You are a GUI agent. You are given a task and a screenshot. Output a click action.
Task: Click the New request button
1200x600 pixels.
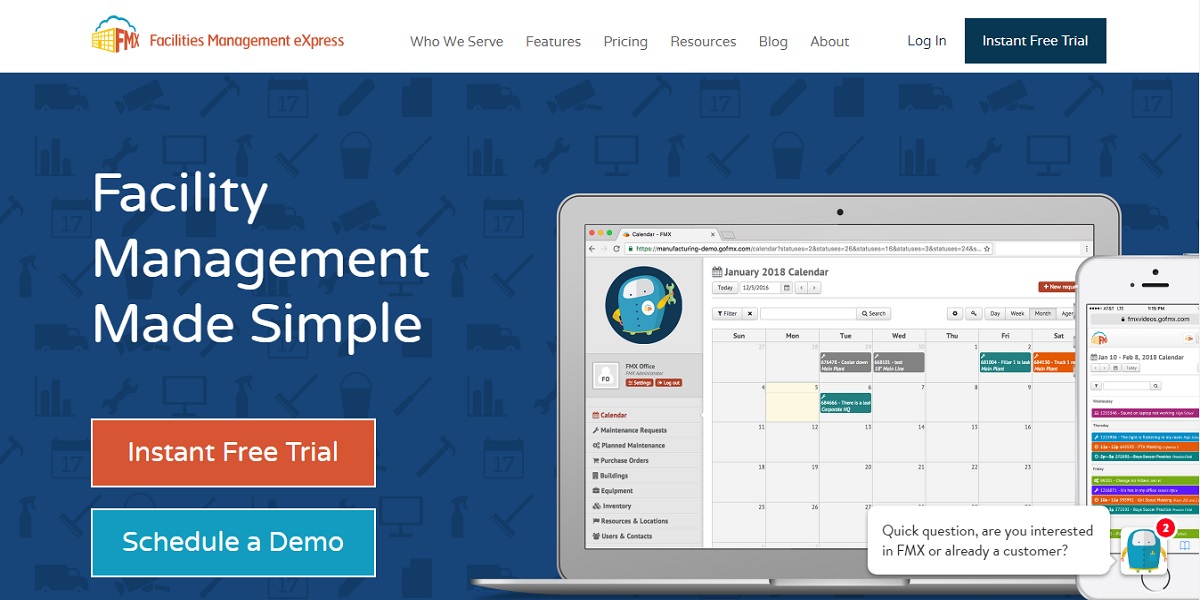pyautogui.click(x=1058, y=287)
